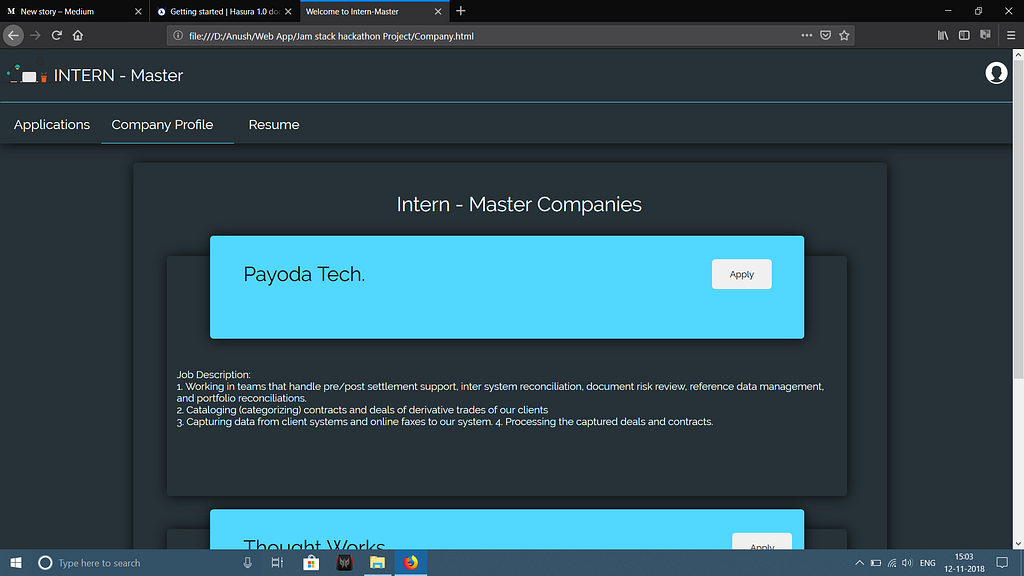Click scrollbar down arrow
Screen dimensions: 1024x576
pyautogui.click(x=1018, y=543)
